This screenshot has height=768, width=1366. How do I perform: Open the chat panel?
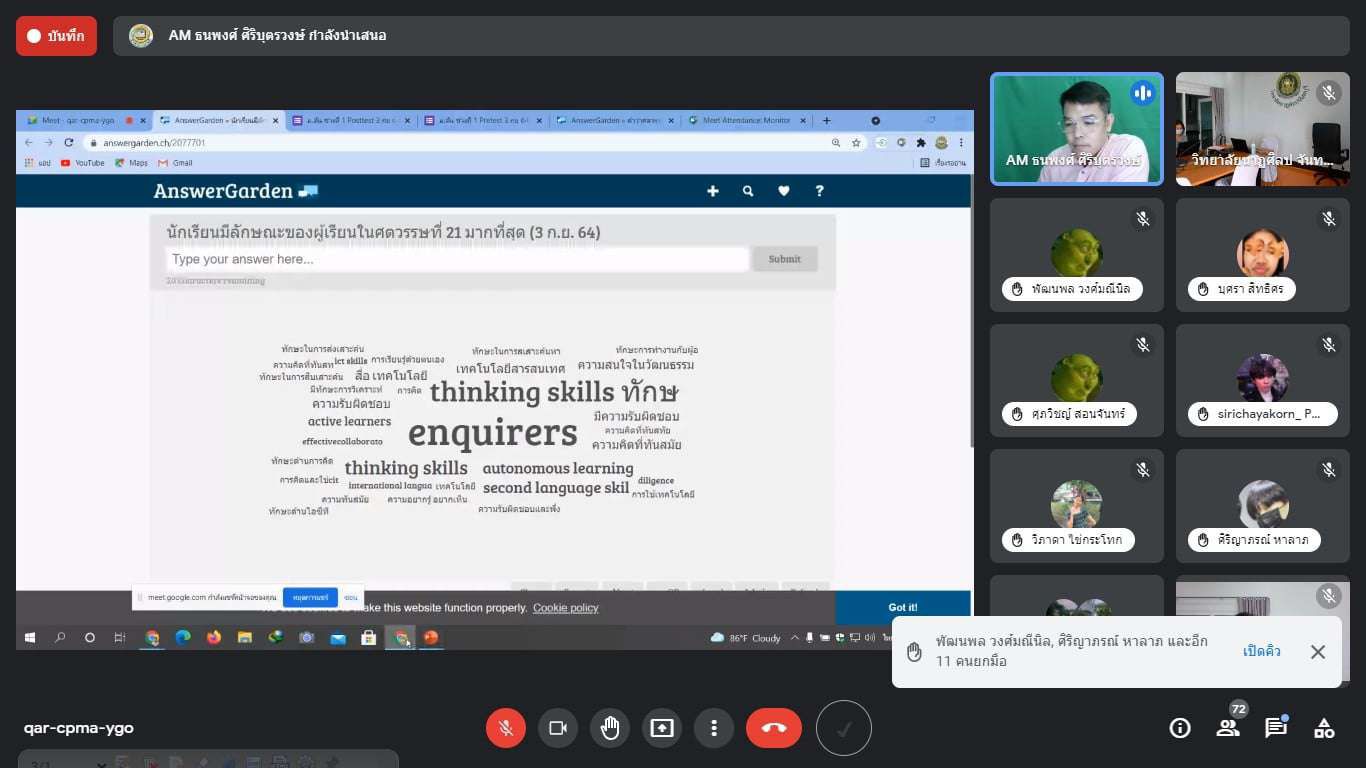click(1276, 728)
